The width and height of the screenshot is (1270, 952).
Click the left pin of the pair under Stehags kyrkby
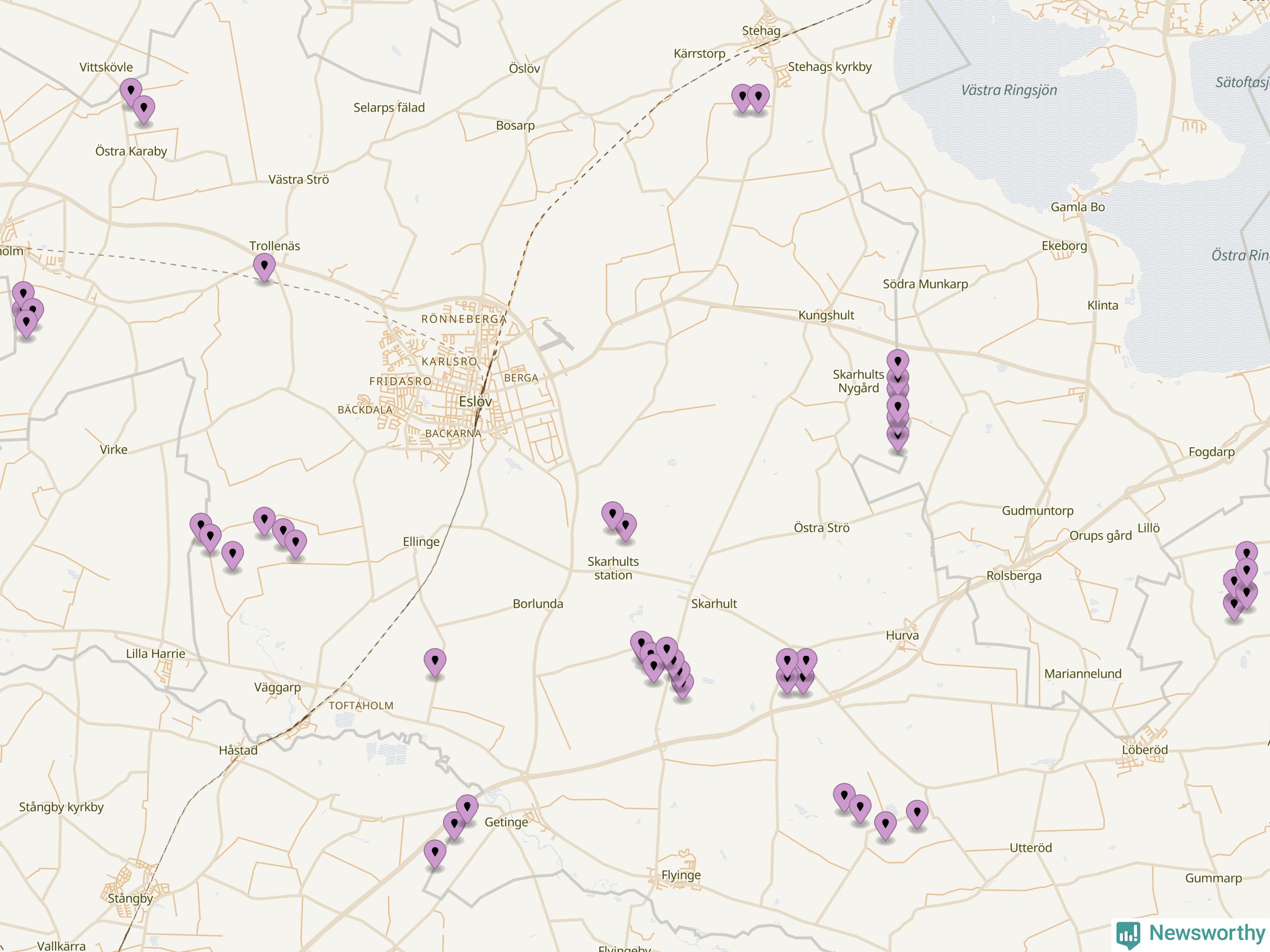pos(742,98)
